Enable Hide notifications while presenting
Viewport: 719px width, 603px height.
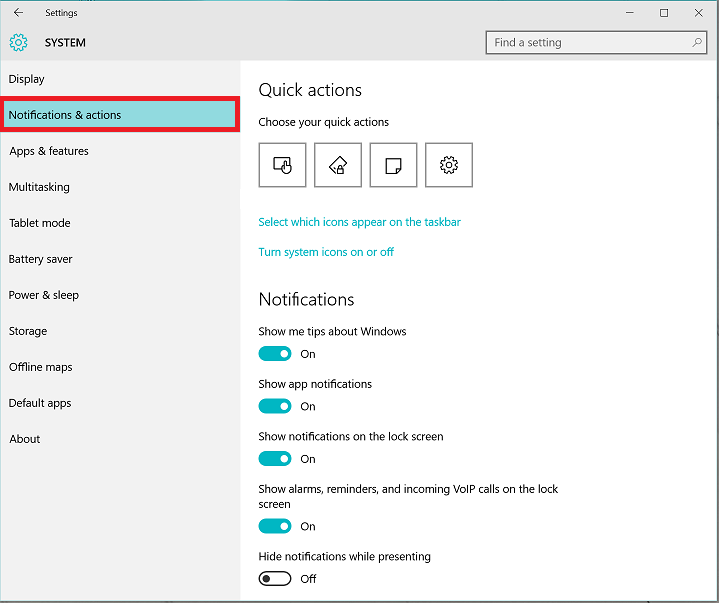pyautogui.click(x=275, y=579)
